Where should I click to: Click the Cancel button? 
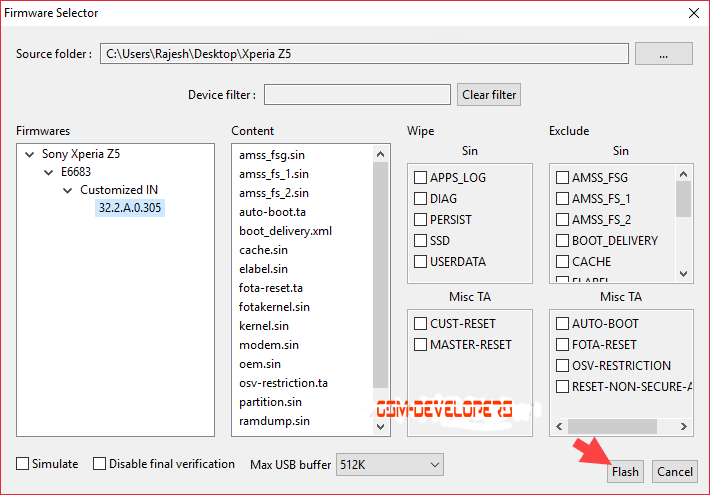[675, 471]
